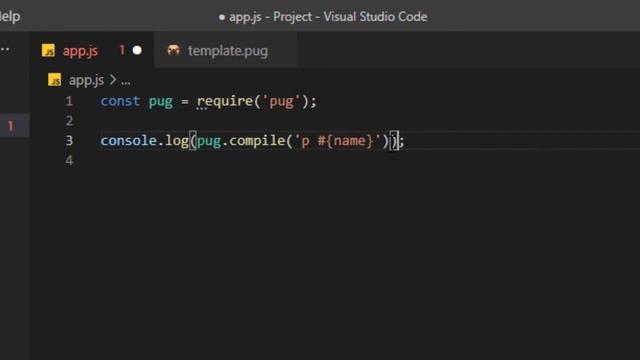The width and height of the screenshot is (640, 360).
Task: Click the JS file icon on the app.js tab
Action: (48, 51)
